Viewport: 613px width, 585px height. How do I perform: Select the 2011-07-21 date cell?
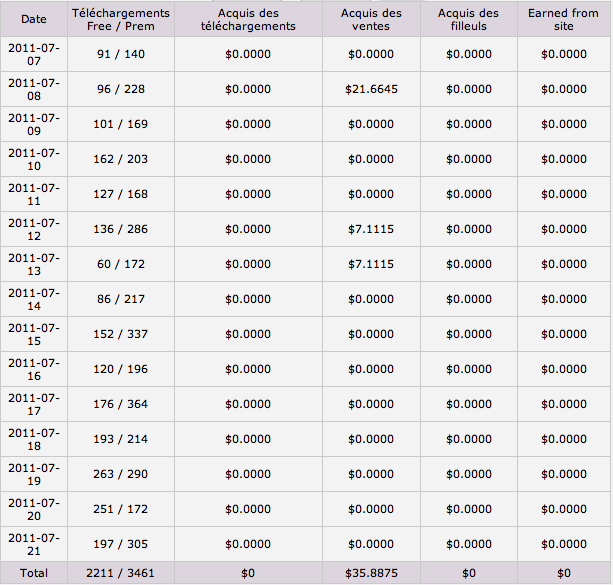(34, 544)
